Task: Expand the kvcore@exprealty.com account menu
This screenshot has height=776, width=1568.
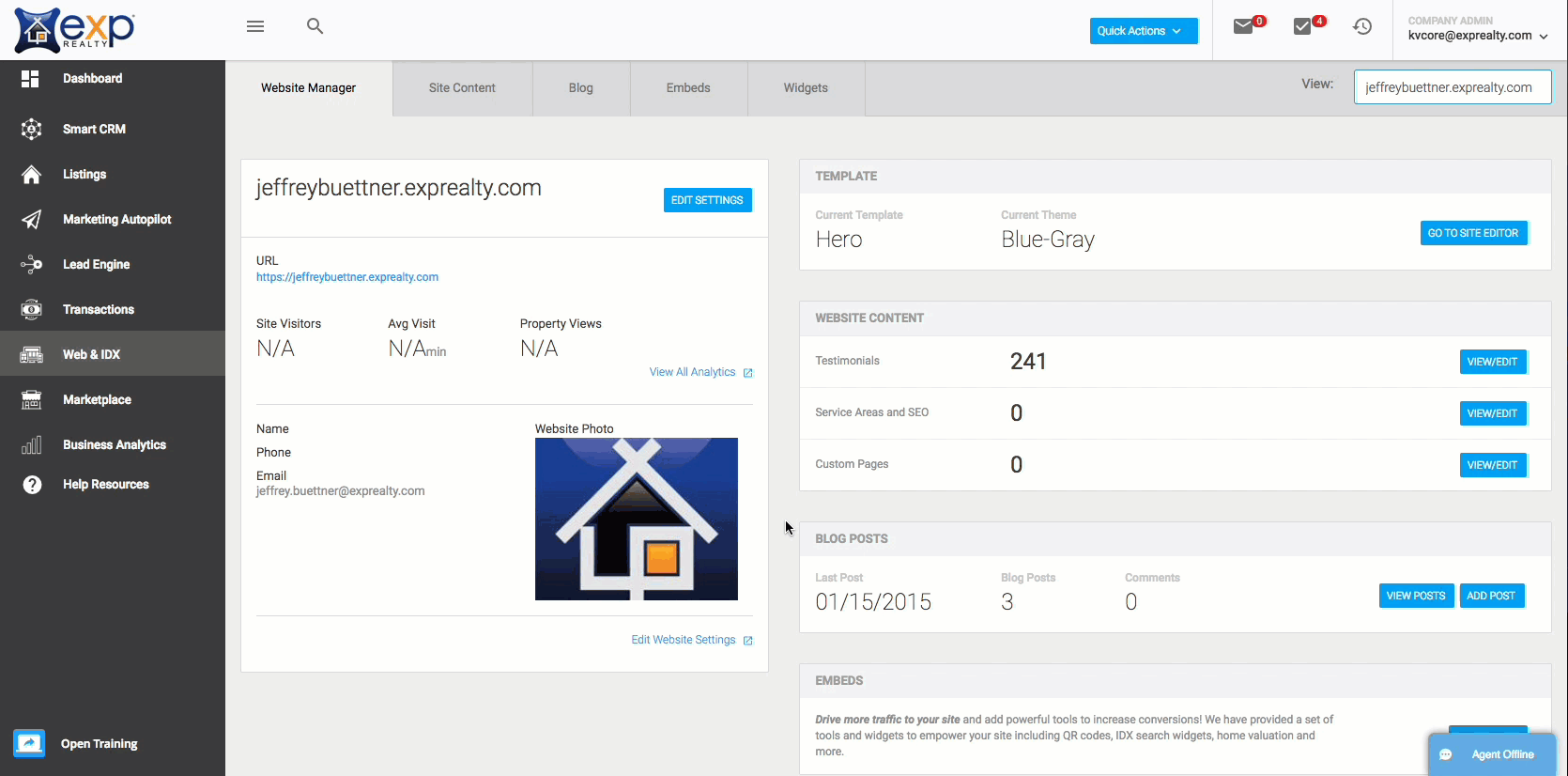Action: (x=1478, y=36)
